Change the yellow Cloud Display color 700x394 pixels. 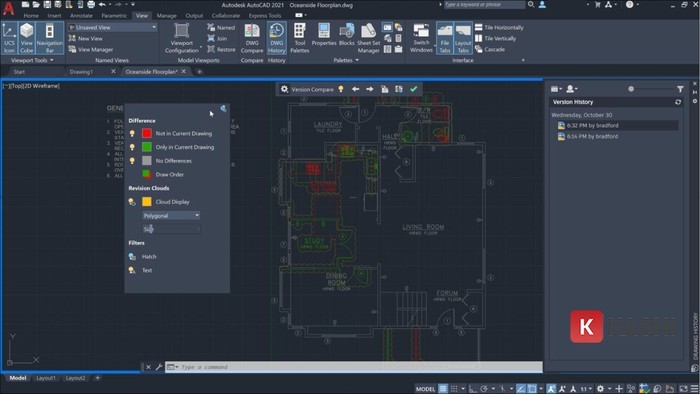tap(146, 202)
